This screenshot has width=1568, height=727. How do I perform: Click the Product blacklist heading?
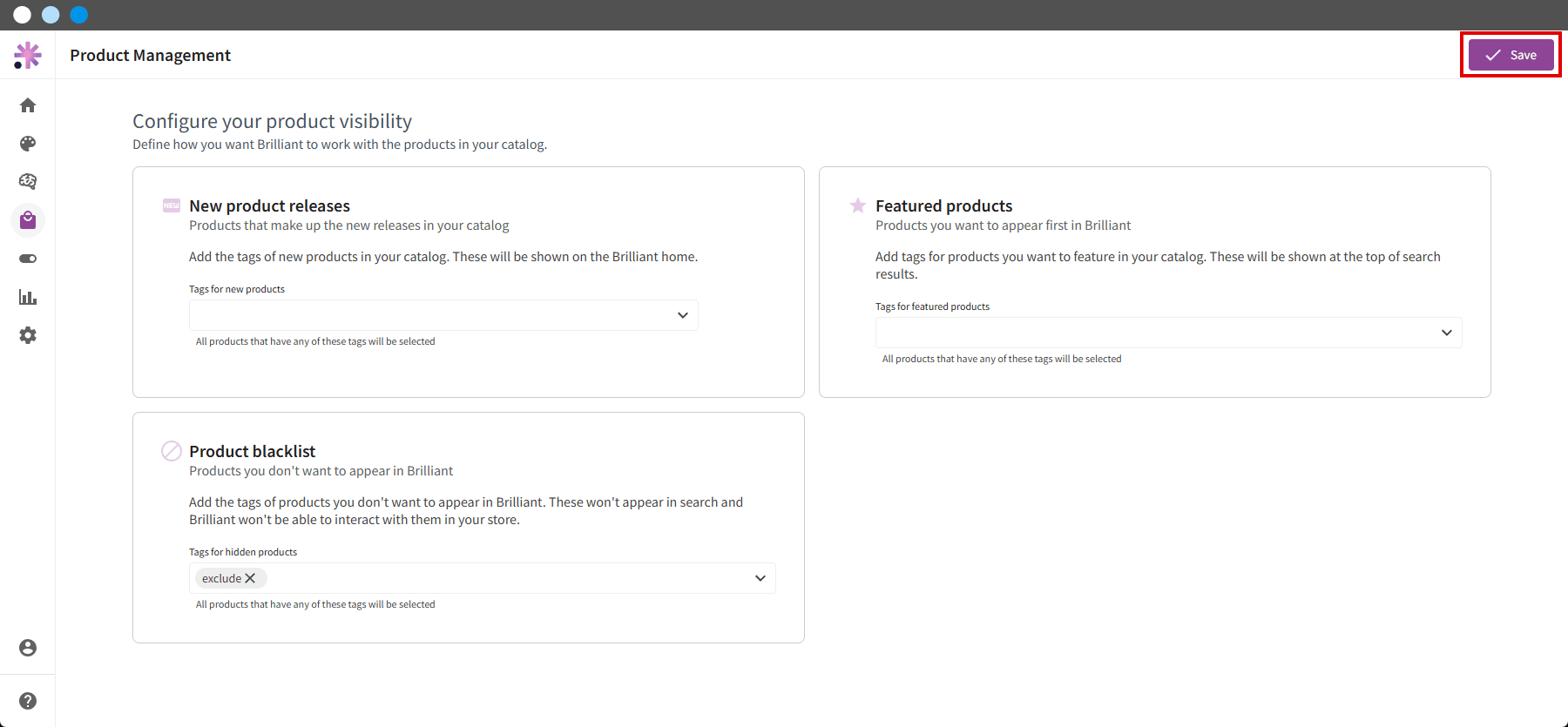tap(253, 451)
